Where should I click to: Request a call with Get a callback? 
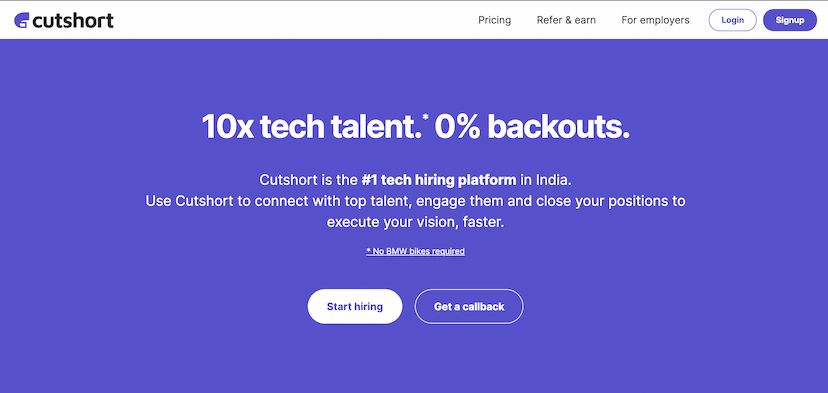click(469, 306)
